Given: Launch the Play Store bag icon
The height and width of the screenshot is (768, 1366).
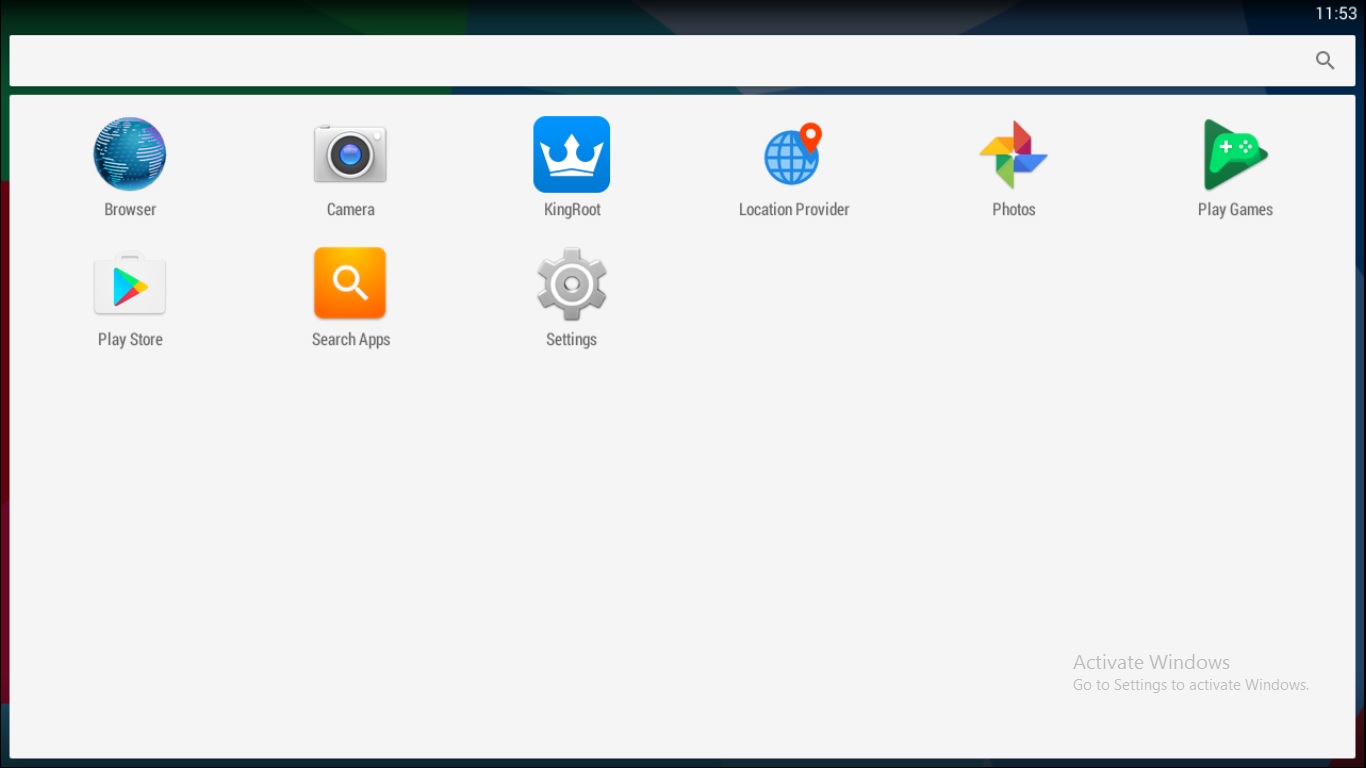Looking at the screenshot, I should (130, 285).
